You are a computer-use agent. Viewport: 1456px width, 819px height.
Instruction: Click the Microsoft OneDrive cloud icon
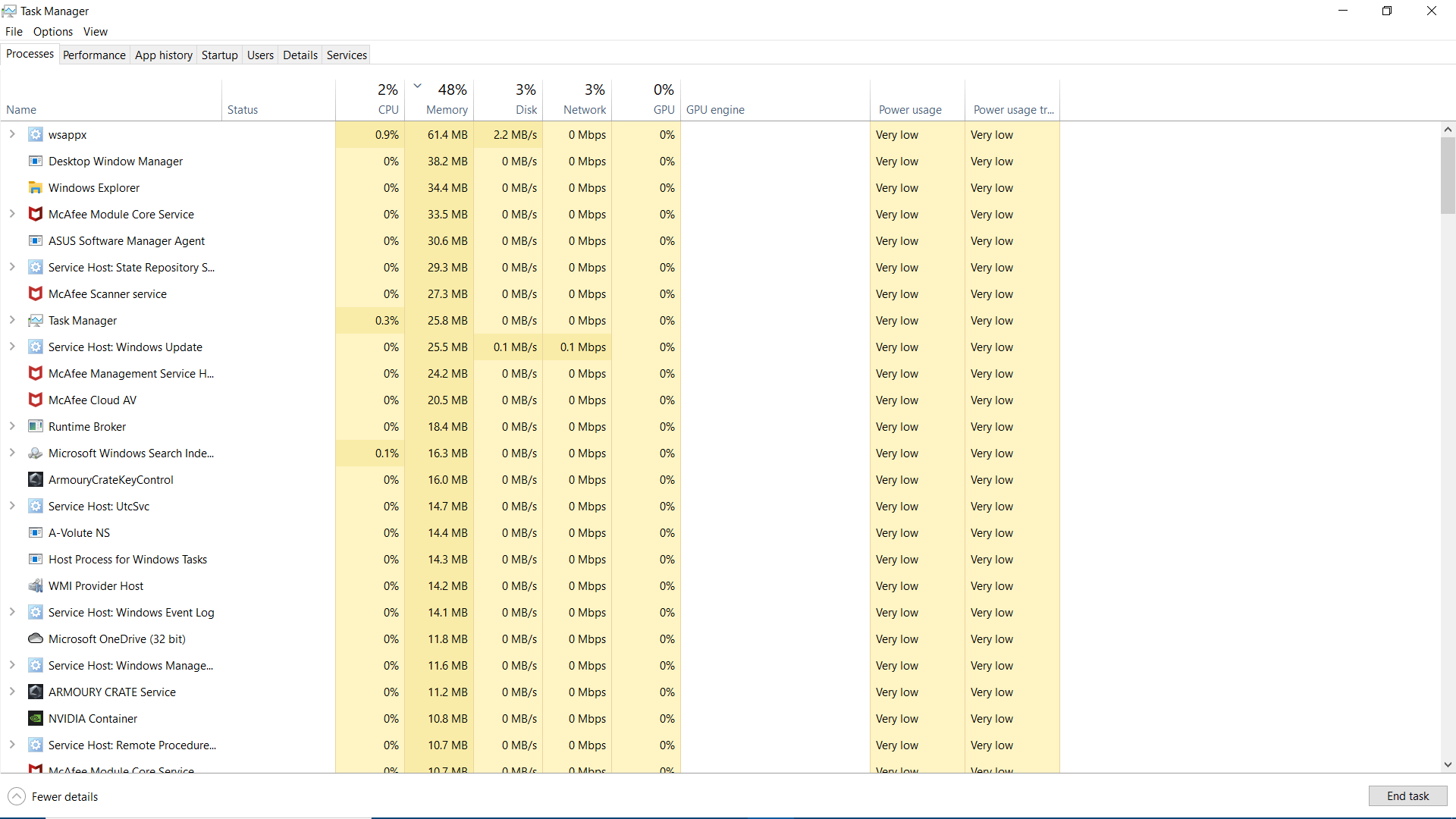(x=36, y=639)
